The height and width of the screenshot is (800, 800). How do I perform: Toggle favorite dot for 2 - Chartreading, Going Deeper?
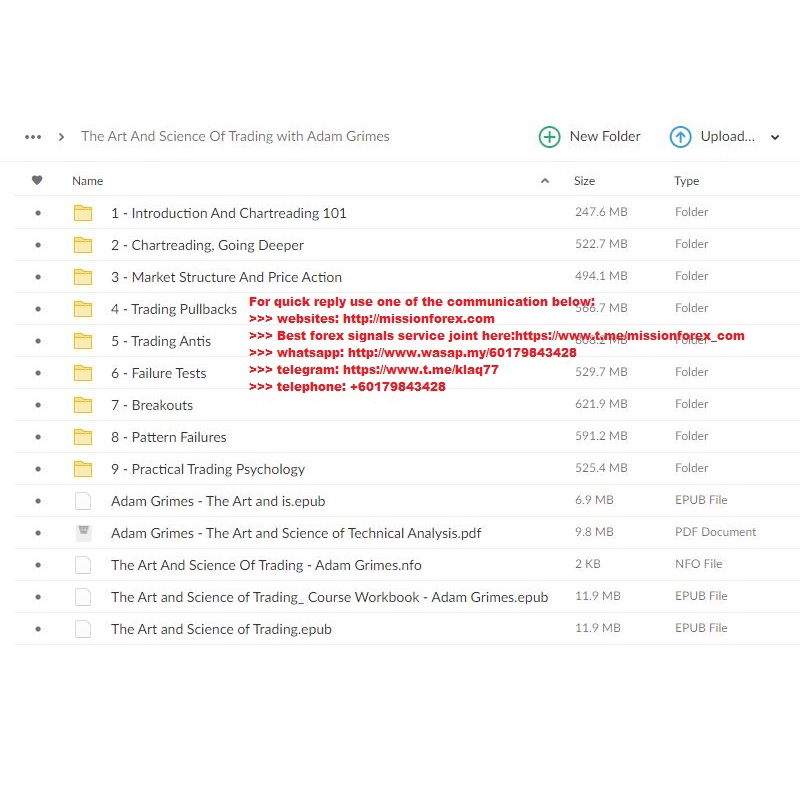click(x=38, y=245)
